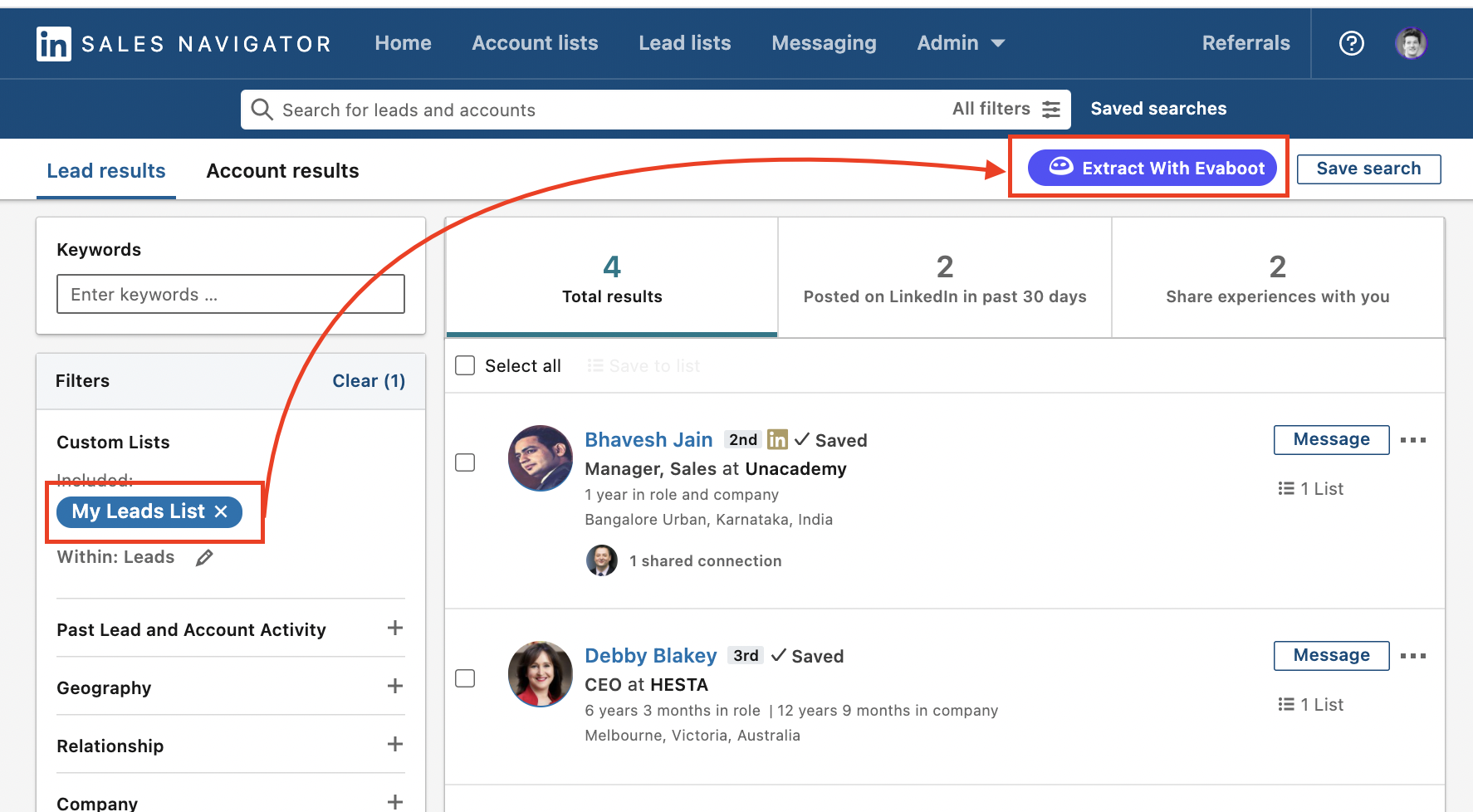1473x812 pixels.
Task: Open Lead lists in navigation
Action: (x=685, y=43)
